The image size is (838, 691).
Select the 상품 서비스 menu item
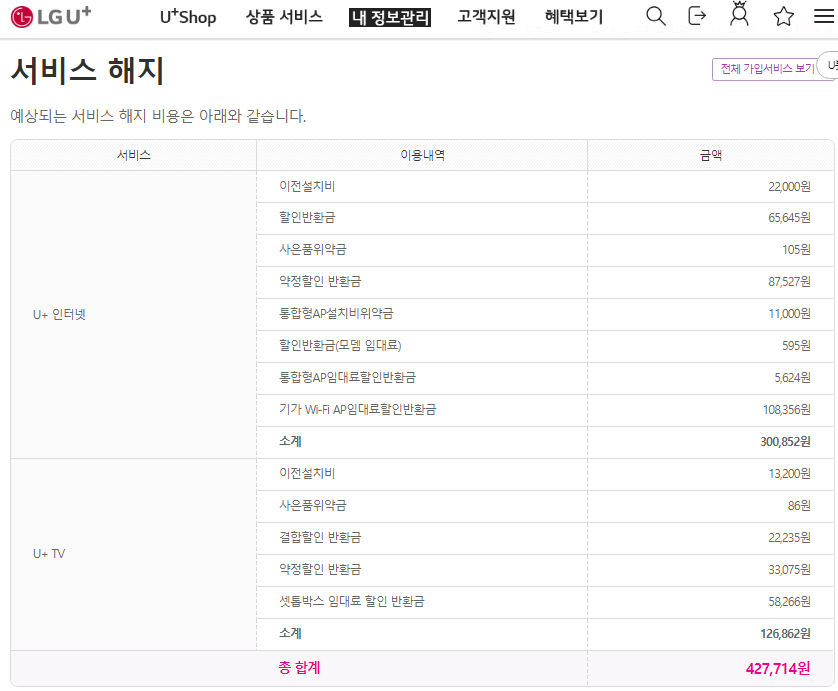click(284, 17)
